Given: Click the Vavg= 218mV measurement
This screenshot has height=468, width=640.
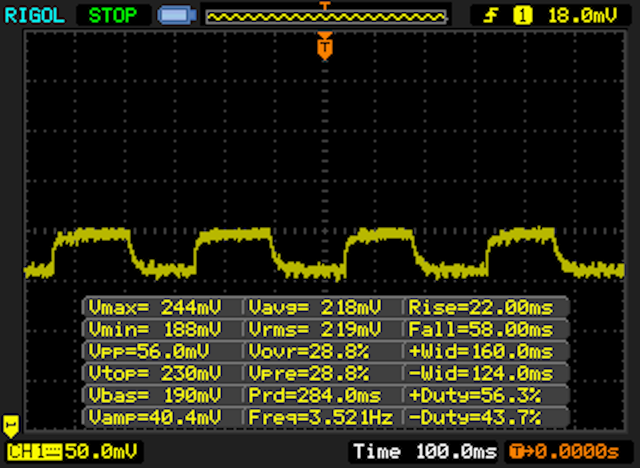Looking at the screenshot, I should pyautogui.click(x=315, y=308).
